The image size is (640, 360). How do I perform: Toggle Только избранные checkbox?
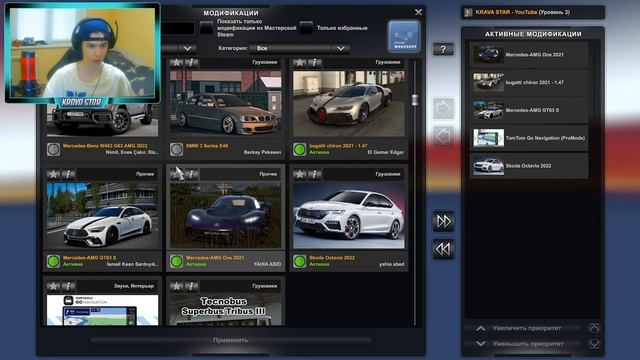click(306, 28)
